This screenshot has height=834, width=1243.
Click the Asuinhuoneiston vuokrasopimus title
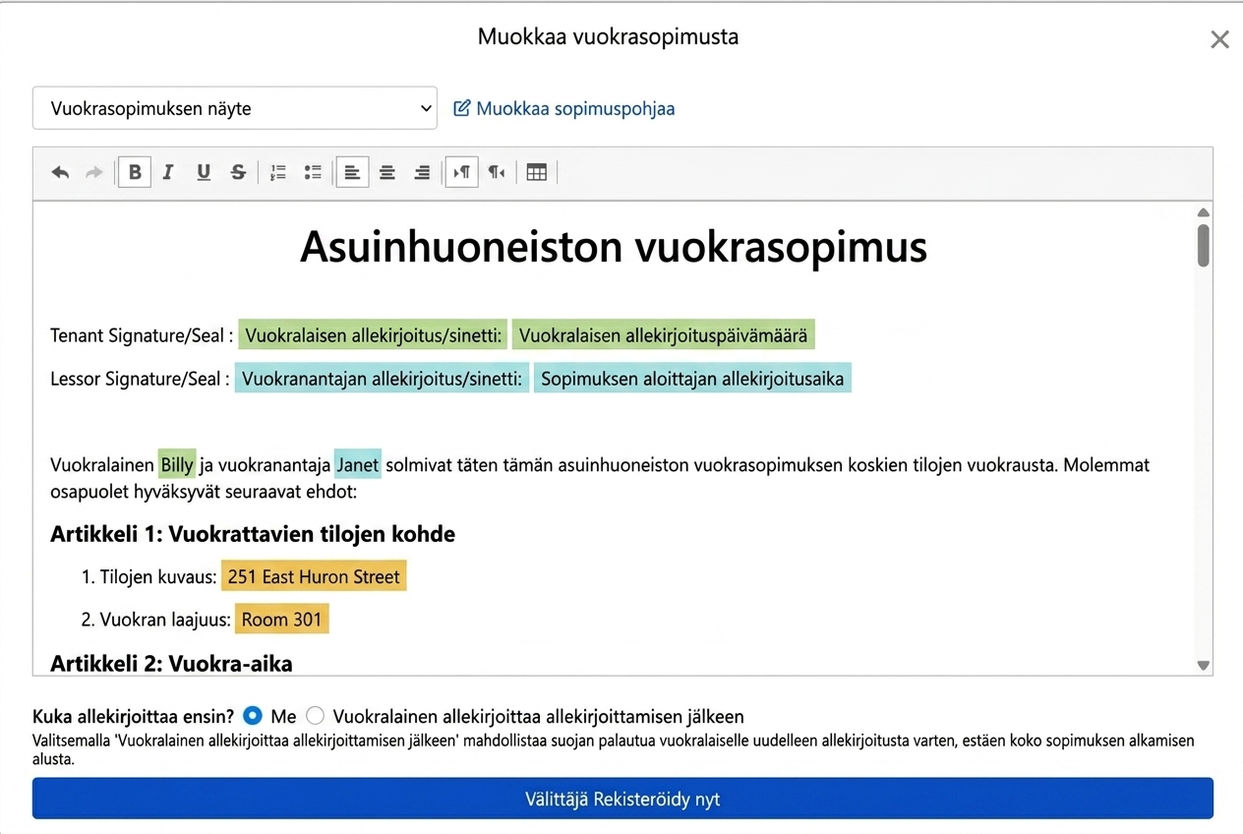[613, 246]
